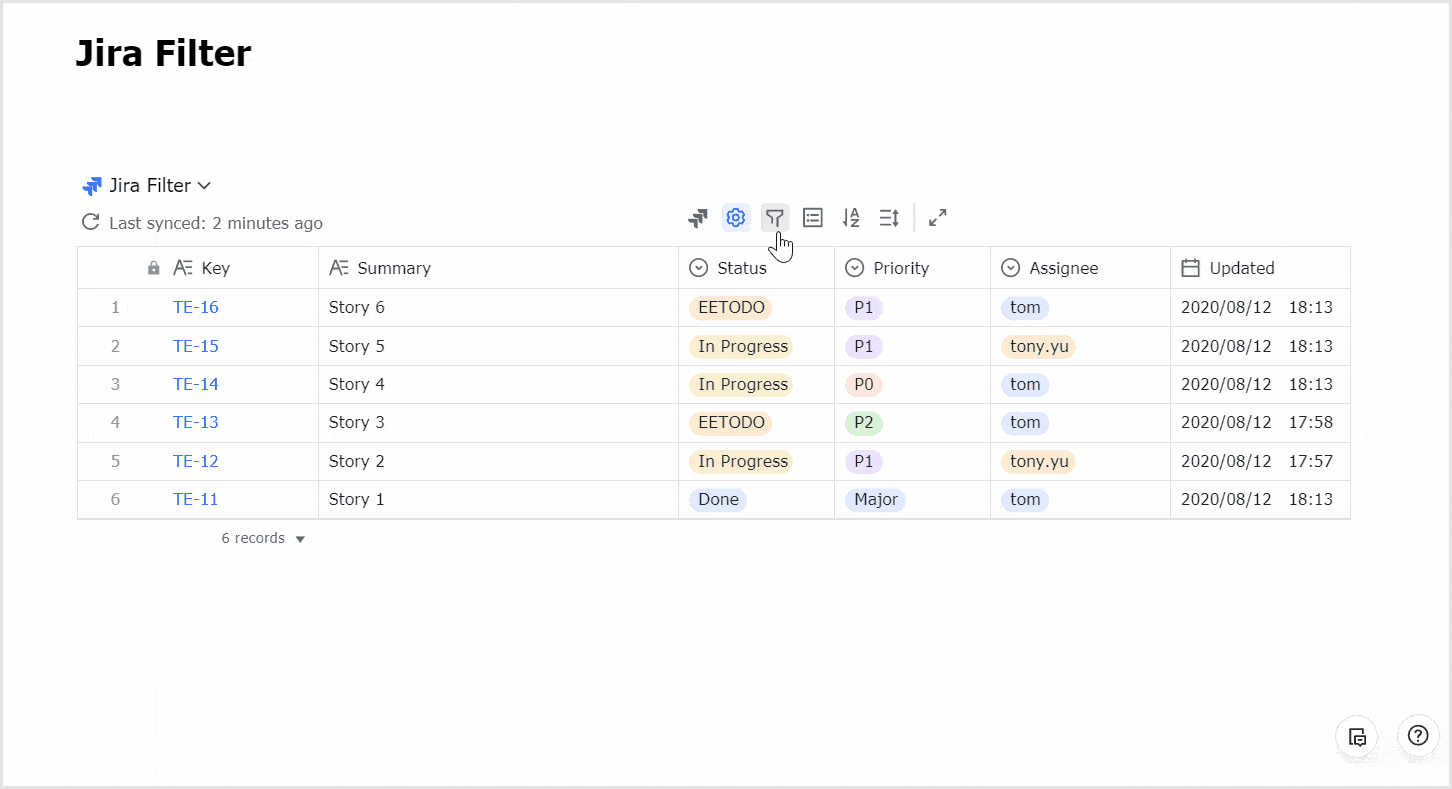Click the blue sync settings gear icon
The height and width of the screenshot is (789, 1452).
[736, 217]
